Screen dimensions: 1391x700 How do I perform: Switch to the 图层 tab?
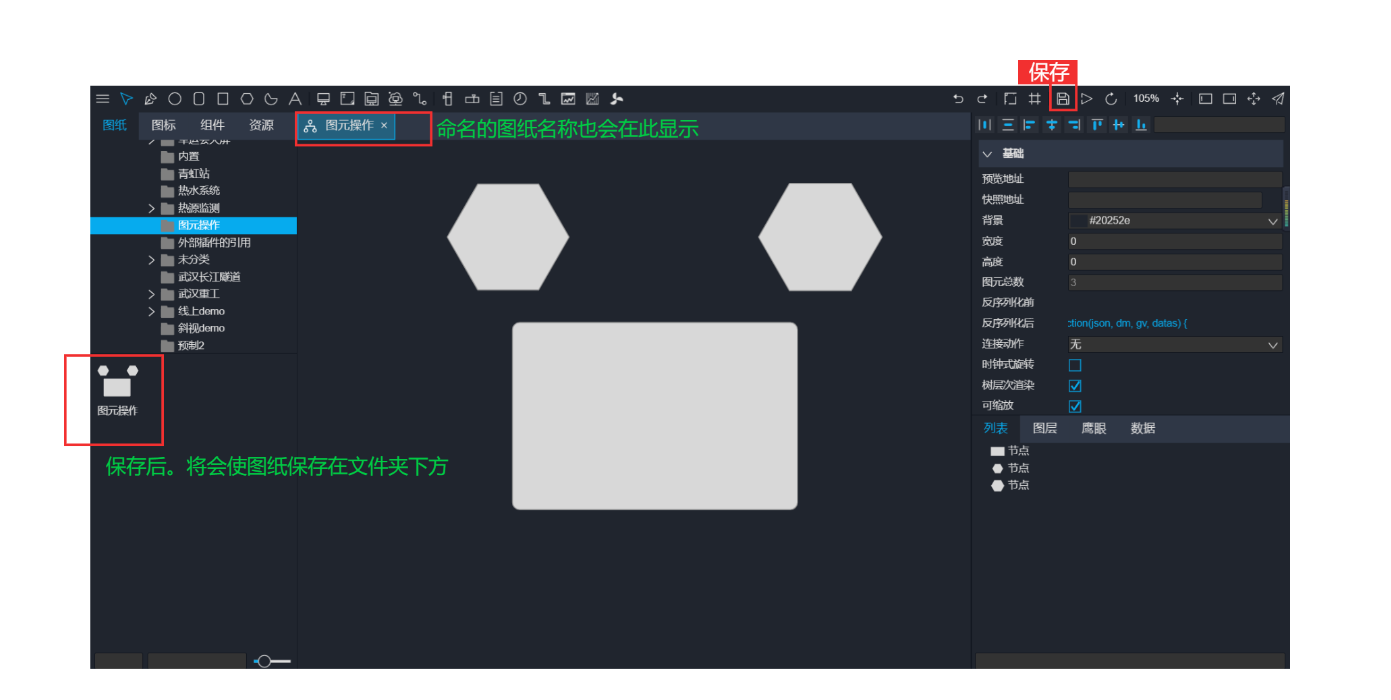pos(1044,428)
